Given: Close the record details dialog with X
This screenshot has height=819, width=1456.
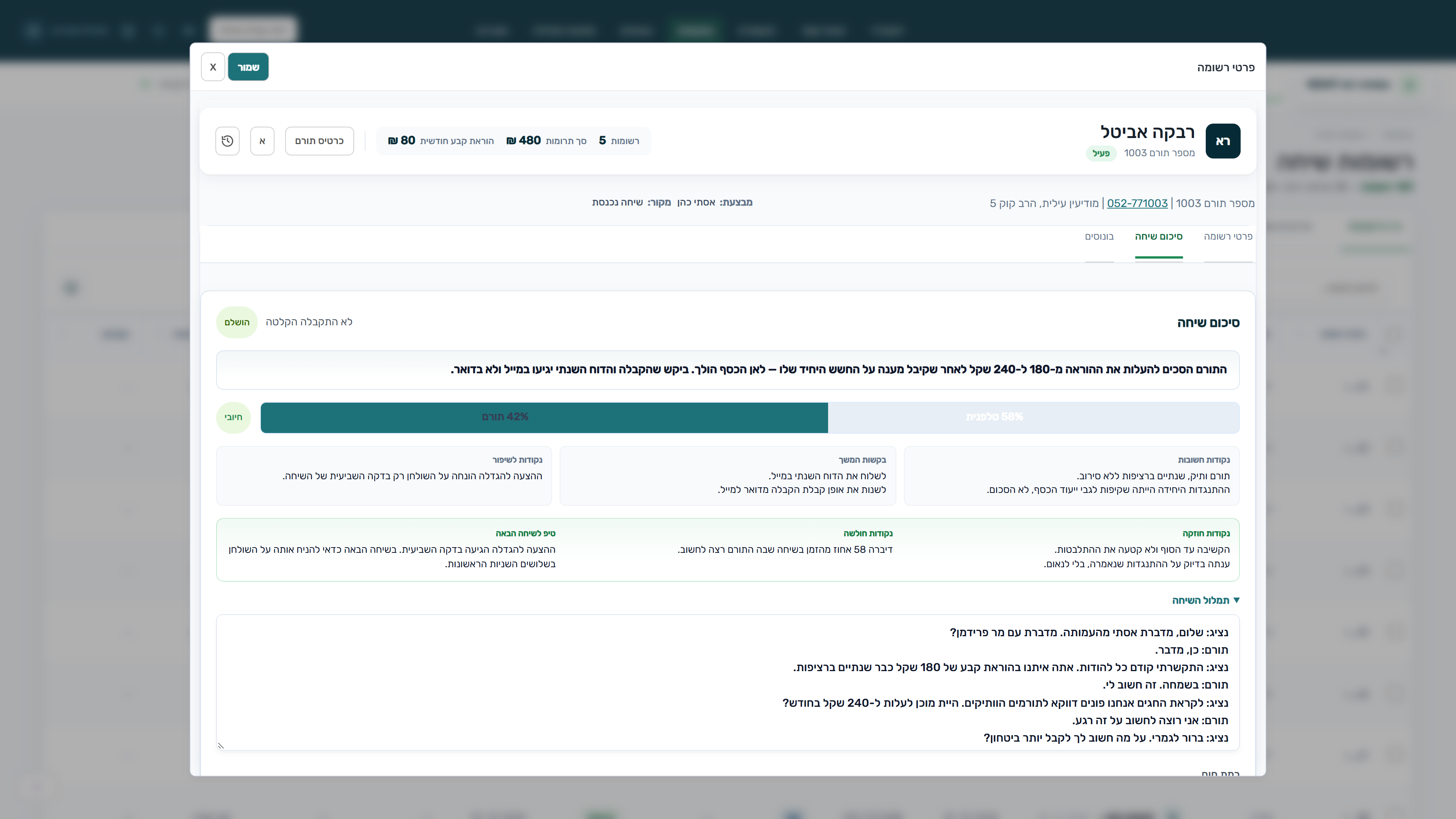Looking at the screenshot, I should tap(213, 67).
